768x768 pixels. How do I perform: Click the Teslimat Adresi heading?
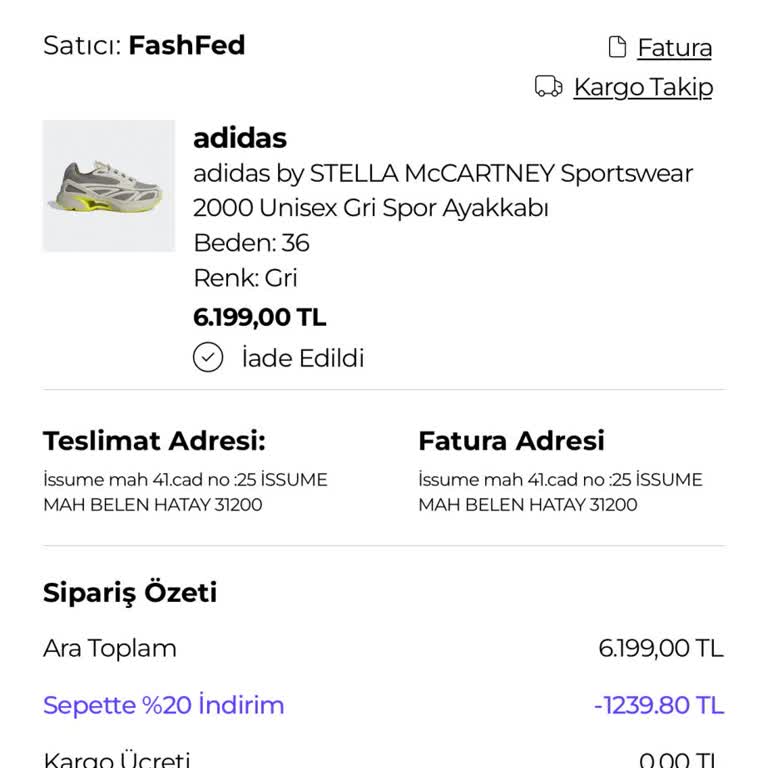click(x=154, y=440)
